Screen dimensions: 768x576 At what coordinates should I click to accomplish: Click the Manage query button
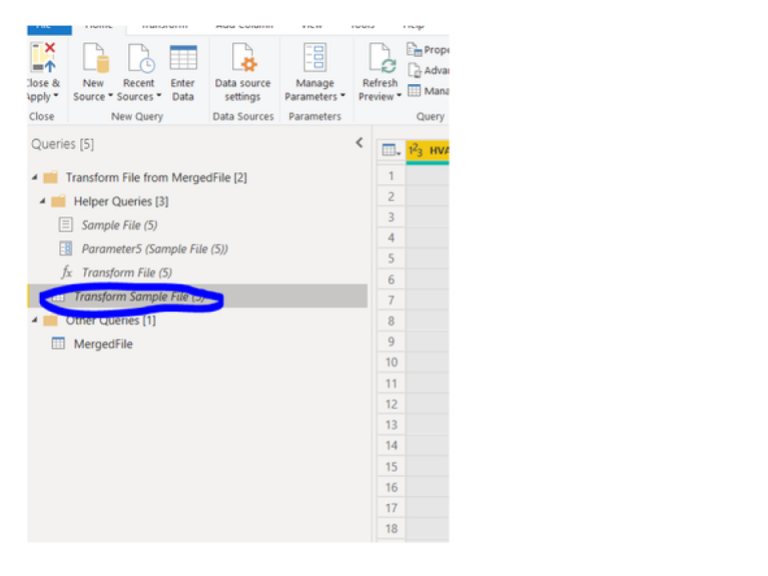428,91
